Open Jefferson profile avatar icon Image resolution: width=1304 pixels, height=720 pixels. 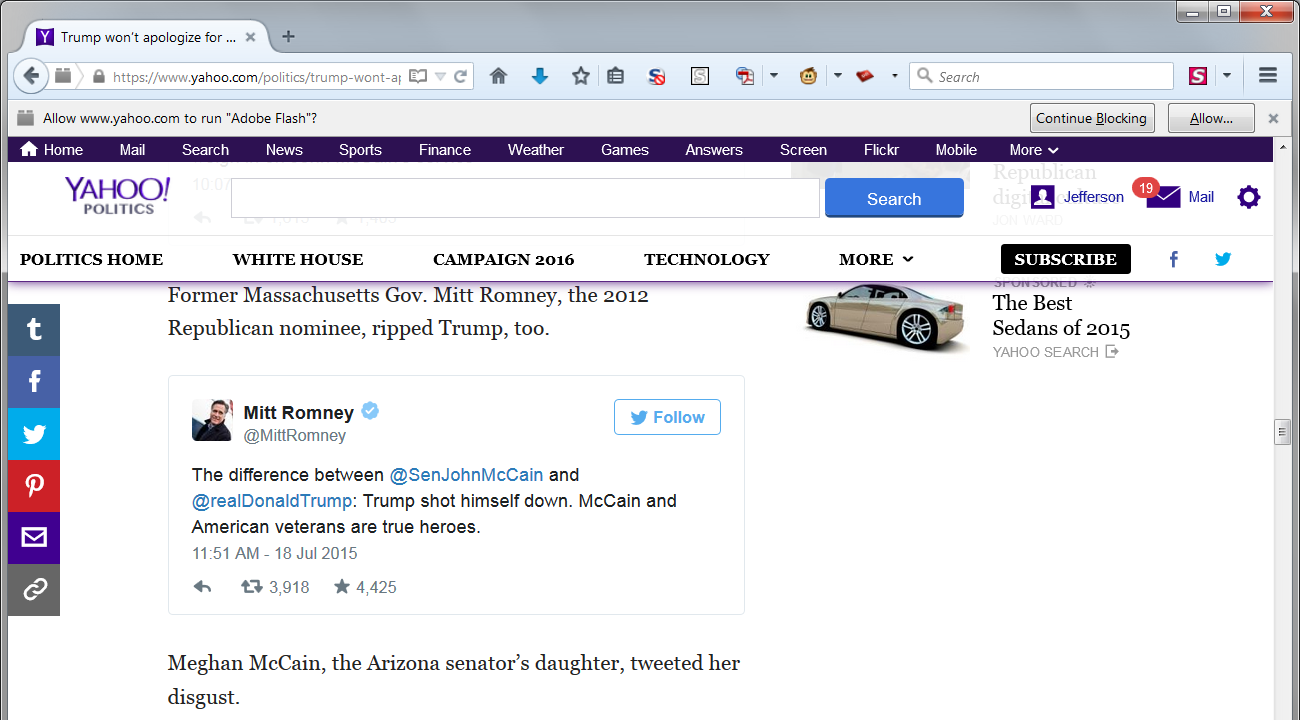pyautogui.click(x=1043, y=197)
